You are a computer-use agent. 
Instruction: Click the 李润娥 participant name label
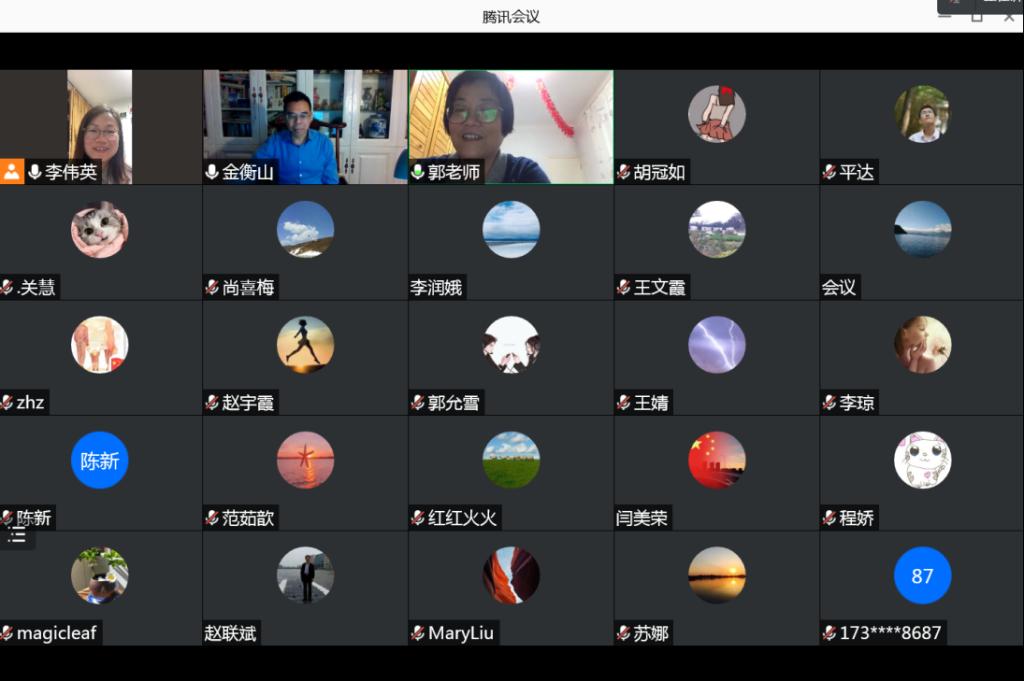[437, 288]
